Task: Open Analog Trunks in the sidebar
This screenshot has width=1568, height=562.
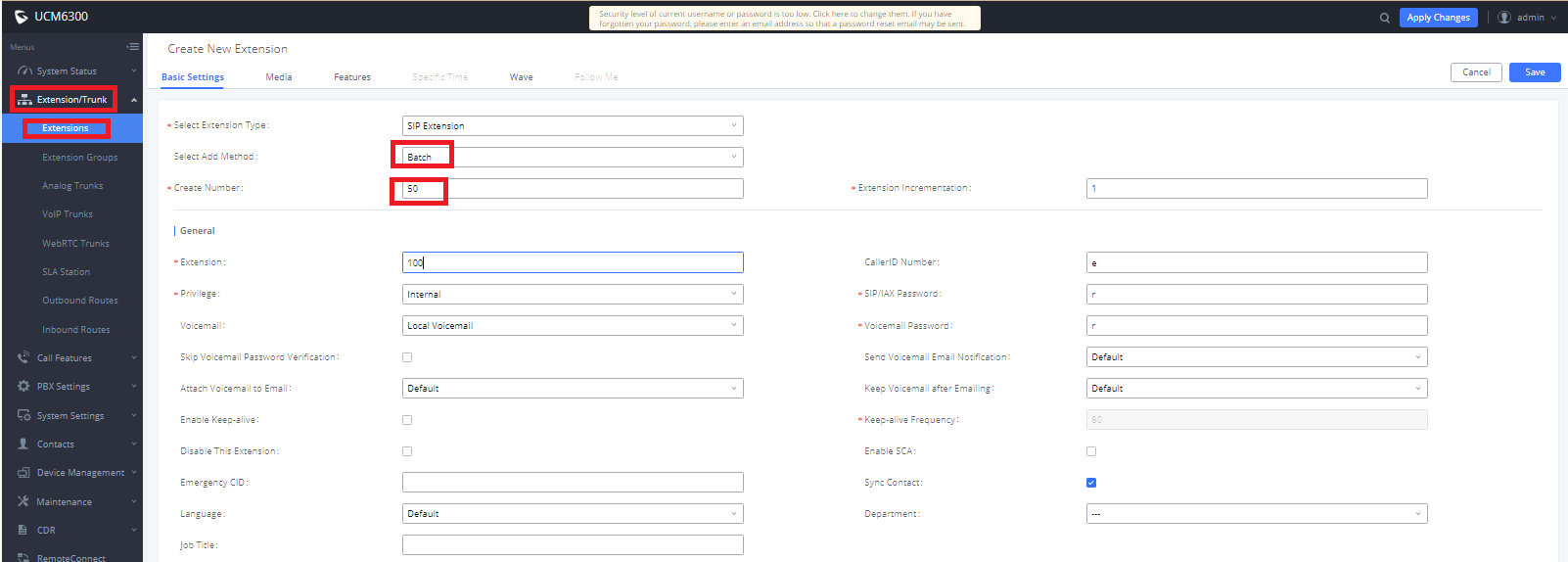Action: coord(72,185)
